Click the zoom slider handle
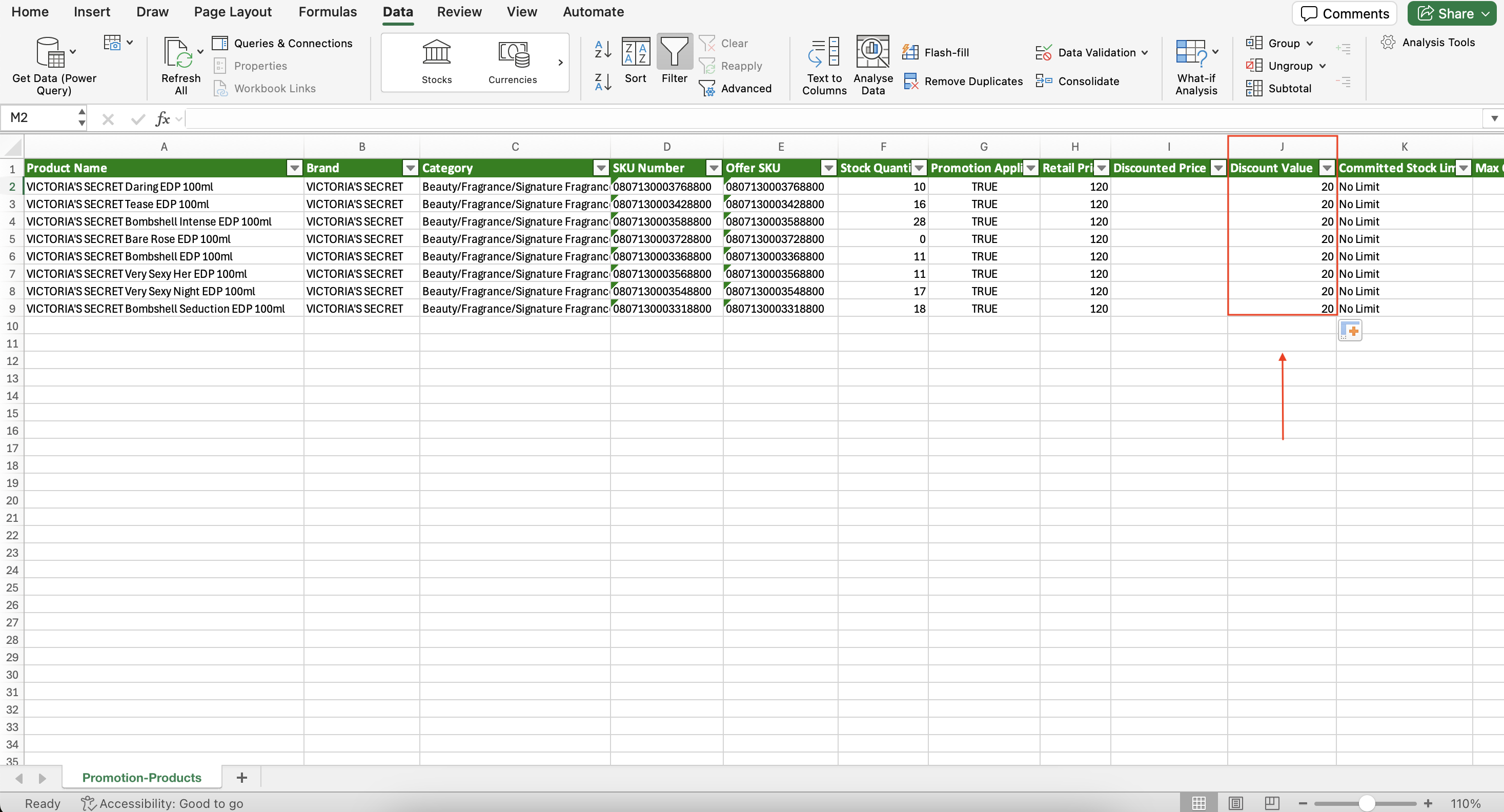The image size is (1504, 812). [1366, 803]
